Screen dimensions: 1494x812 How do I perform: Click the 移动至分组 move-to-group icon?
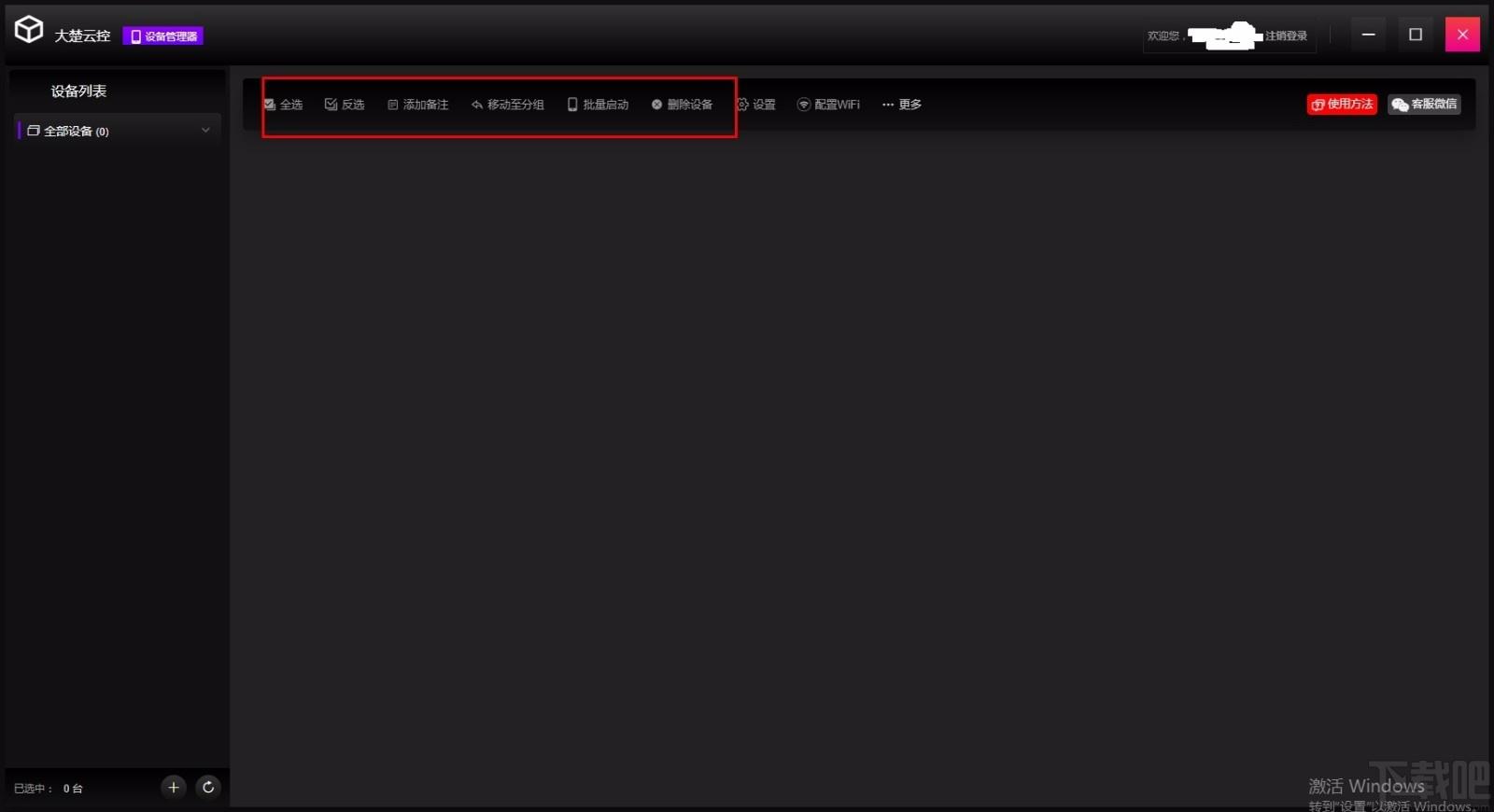(x=477, y=105)
